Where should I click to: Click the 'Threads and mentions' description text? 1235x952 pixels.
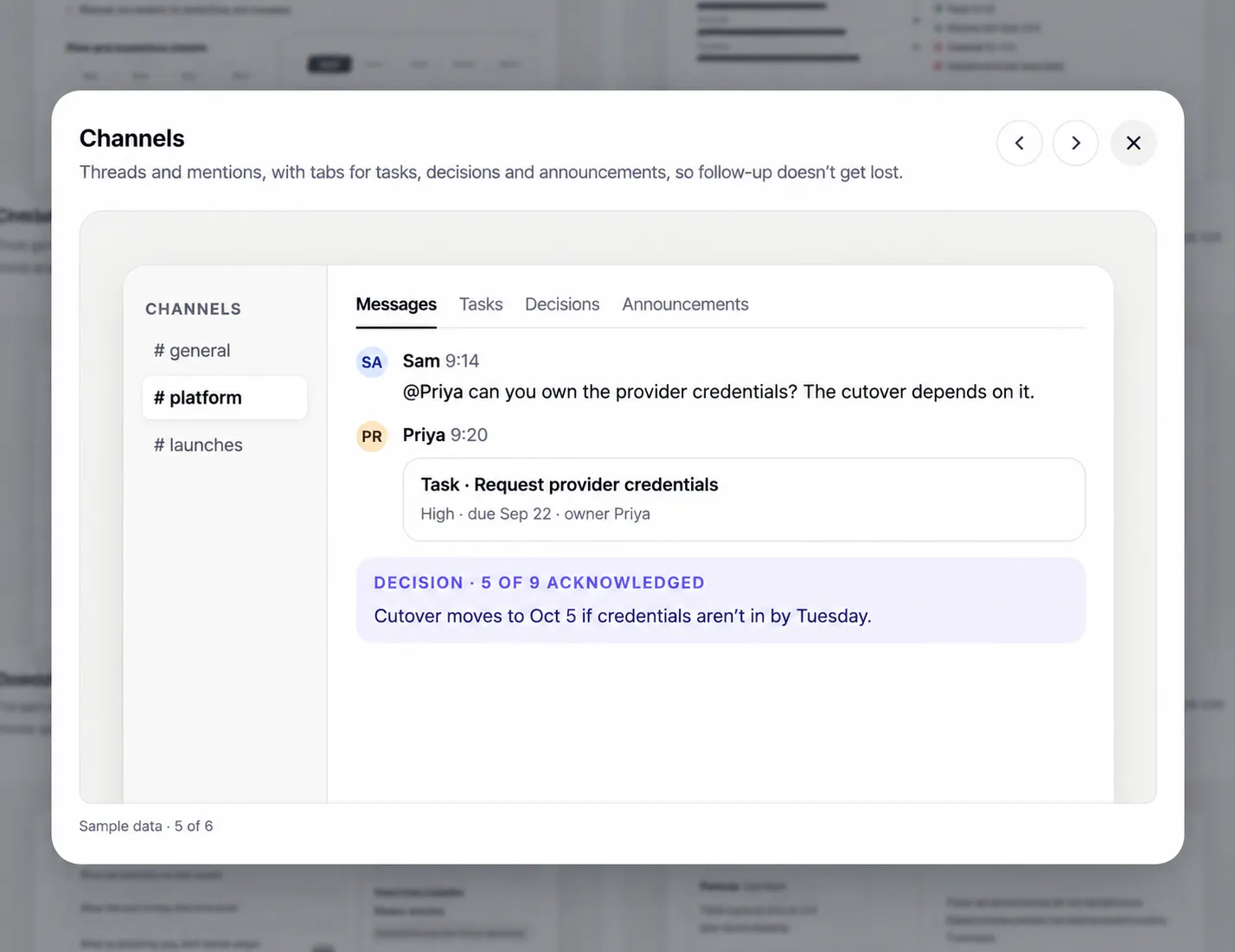click(491, 172)
